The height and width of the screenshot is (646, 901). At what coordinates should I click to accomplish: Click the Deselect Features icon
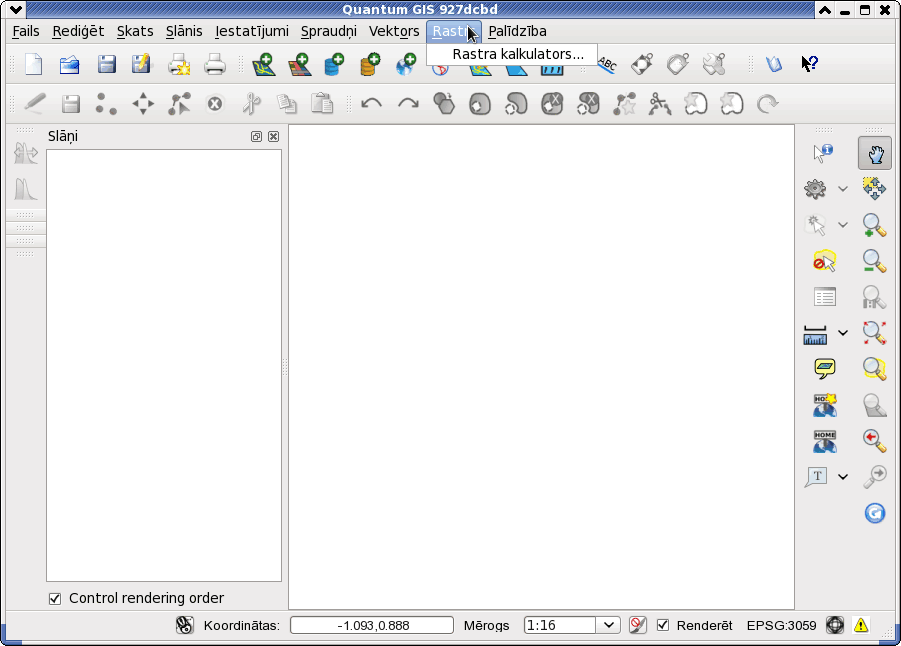tap(825, 261)
